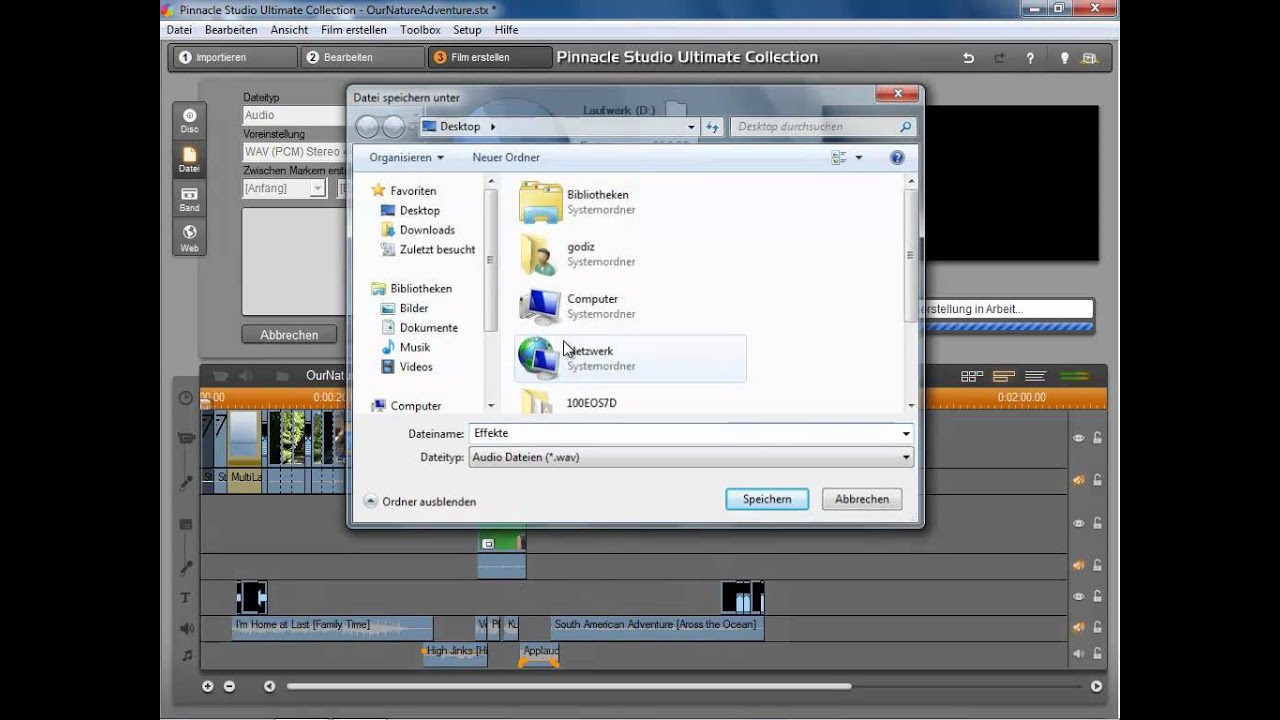Screen dimensions: 1280x720
Task: Click the magnifier icon in Desktop search box
Action: (x=905, y=127)
